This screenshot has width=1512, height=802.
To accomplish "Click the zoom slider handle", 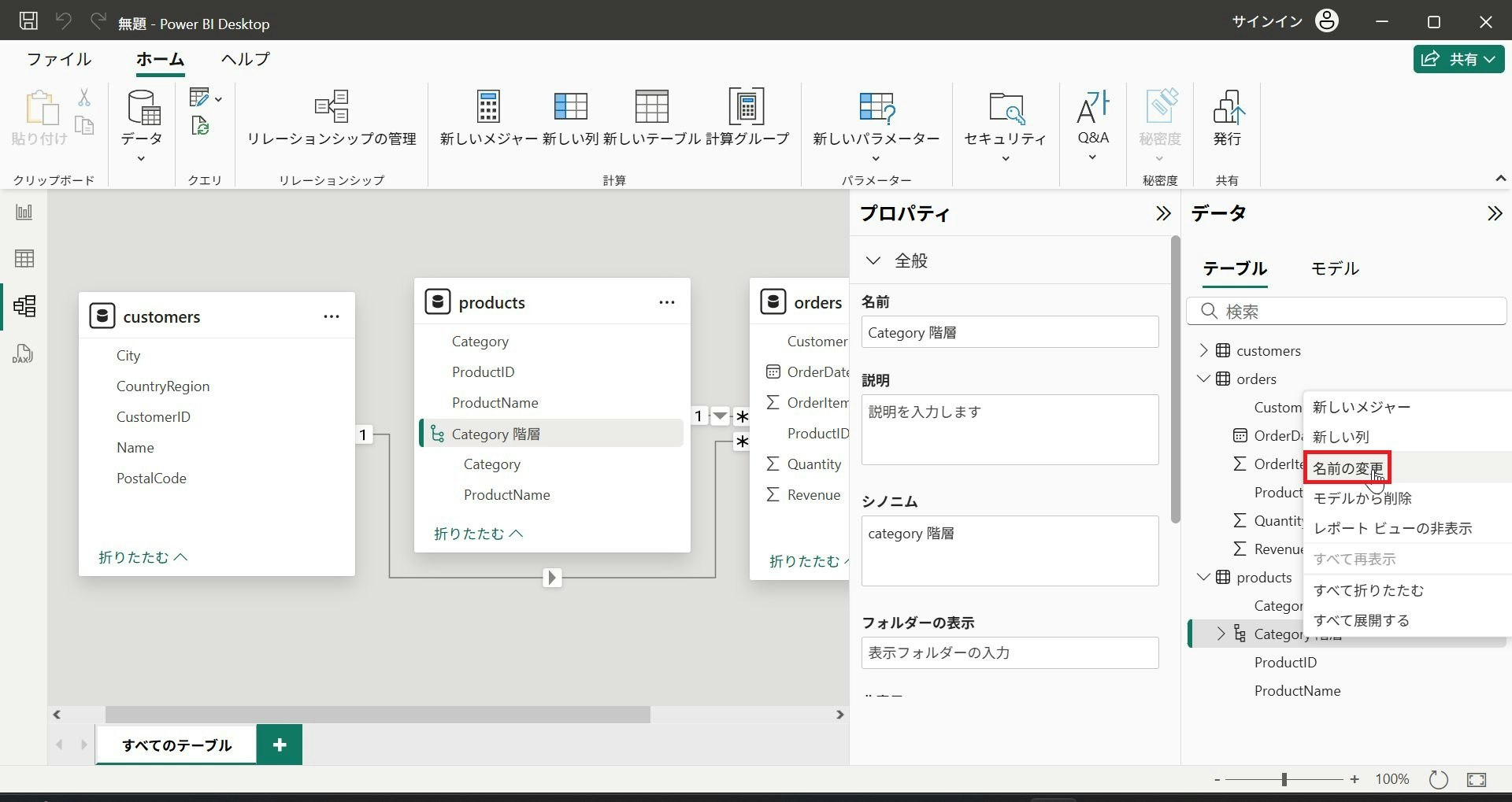I will click(1284, 779).
